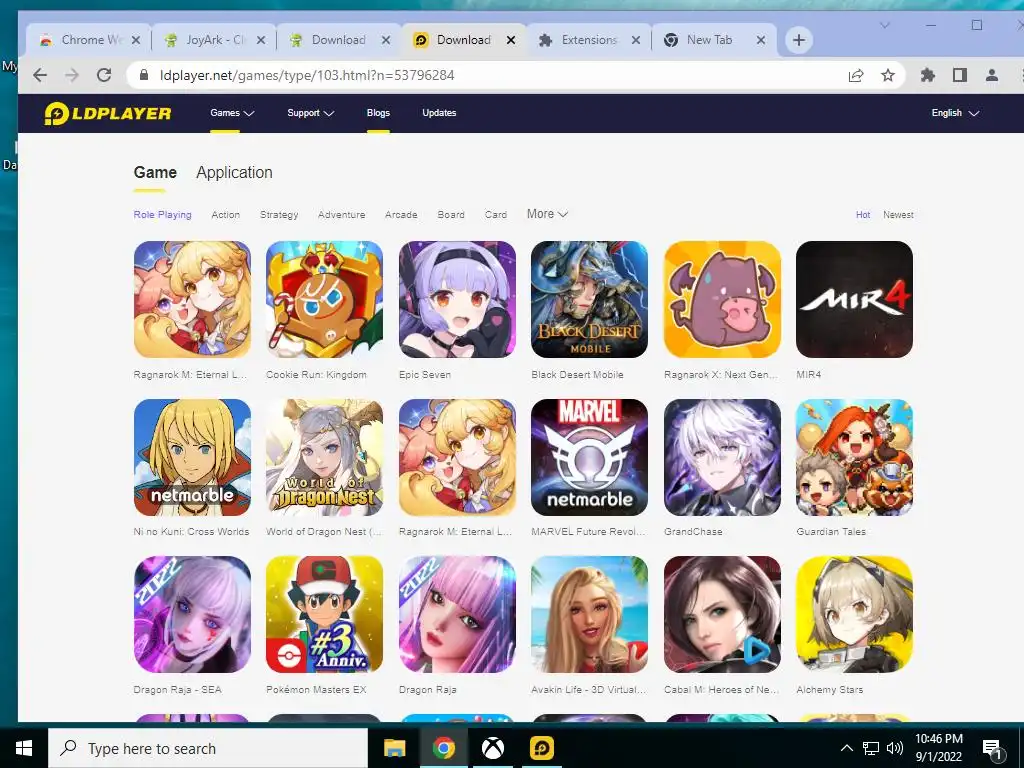Select the MARVEL Future Revolution icon

(x=590, y=457)
